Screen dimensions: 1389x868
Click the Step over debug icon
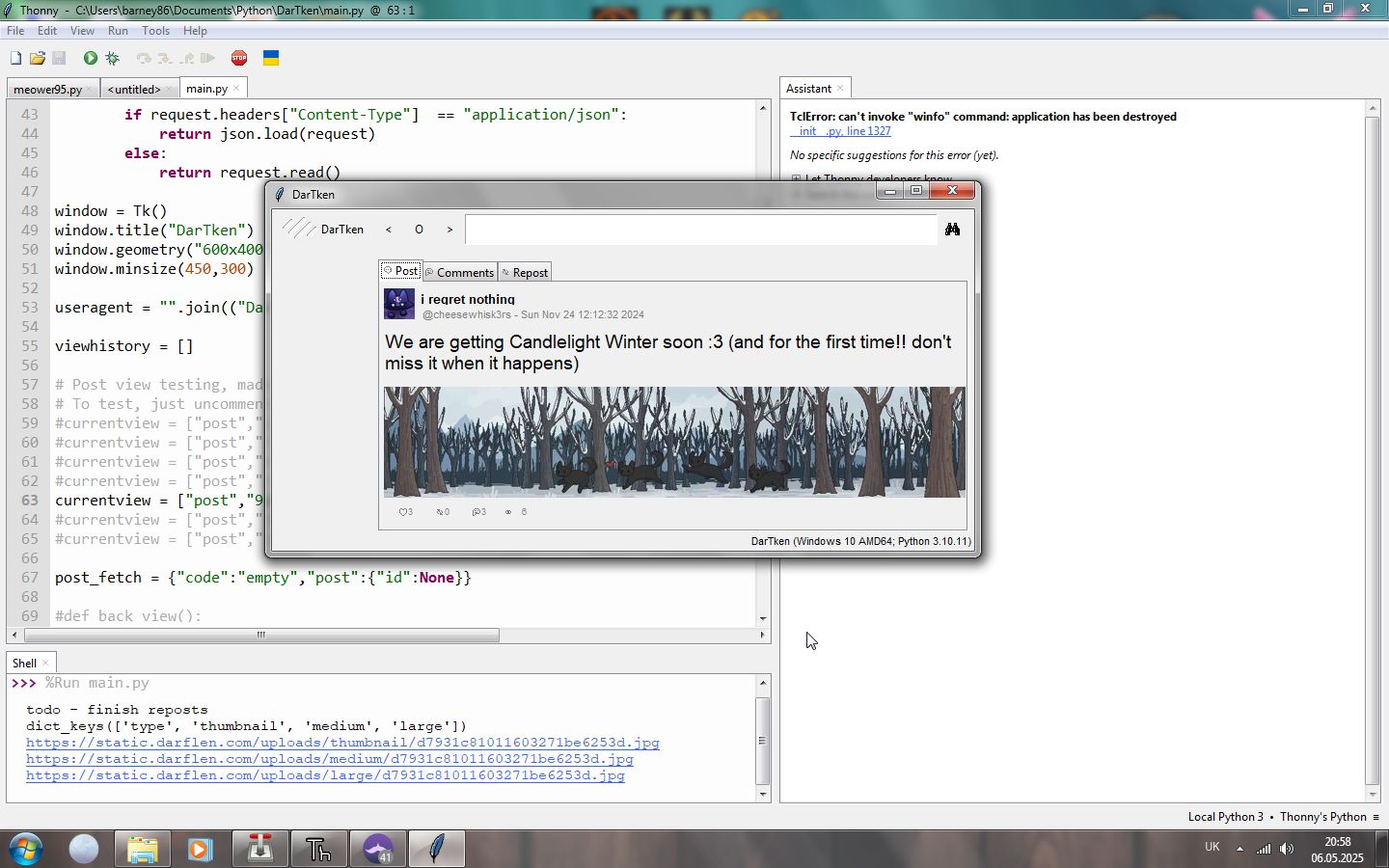pos(144,59)
